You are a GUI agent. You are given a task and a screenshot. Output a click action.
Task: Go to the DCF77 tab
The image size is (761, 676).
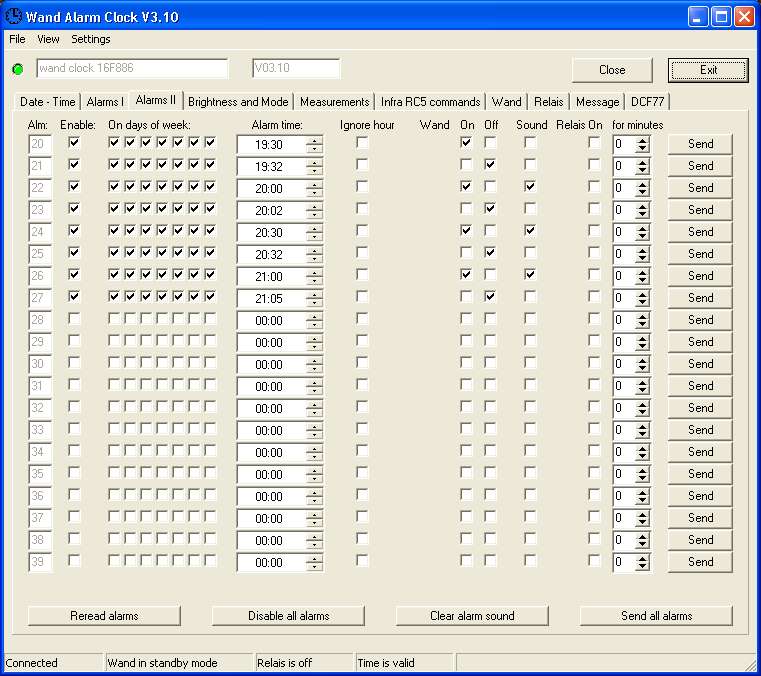pos(647,102)
